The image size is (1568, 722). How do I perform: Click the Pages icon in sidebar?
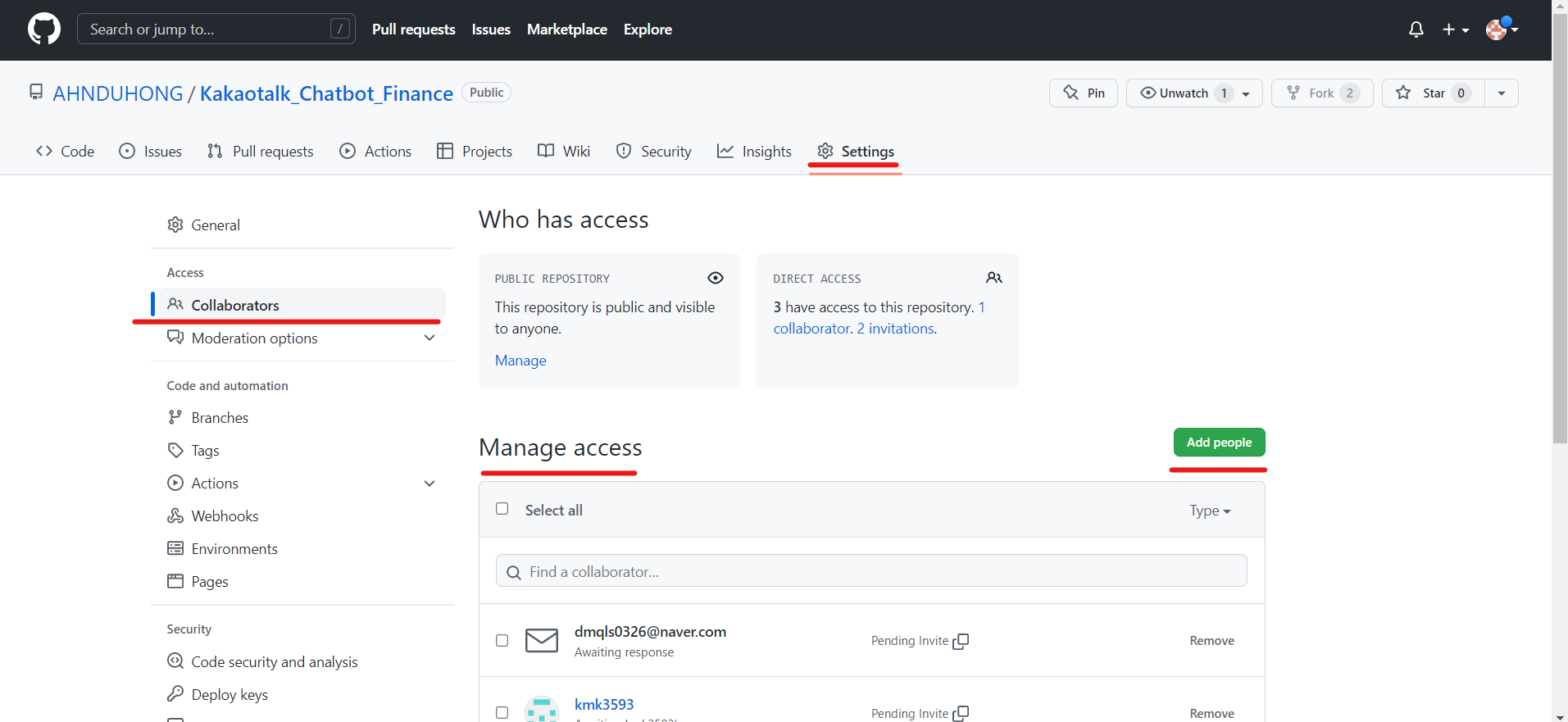175,581
